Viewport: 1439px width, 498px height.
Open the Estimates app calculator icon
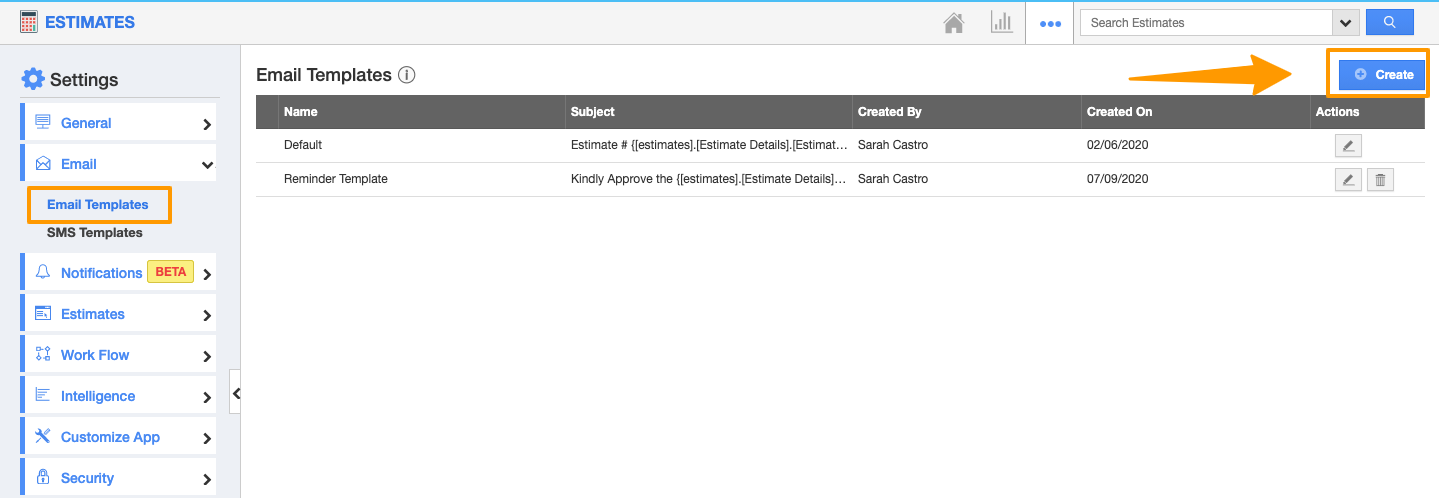click(x=29, y=22)
